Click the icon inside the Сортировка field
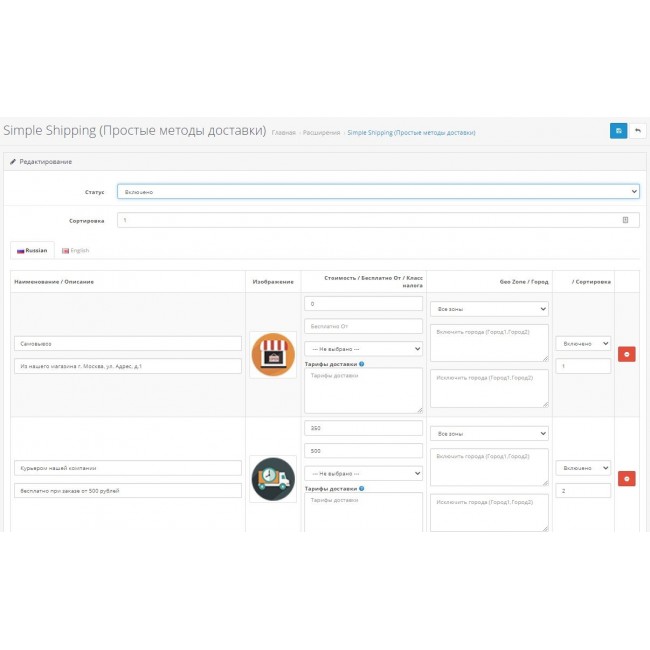Image resolution: width=650 pixels, height=650 pixels. pos(625,219)
